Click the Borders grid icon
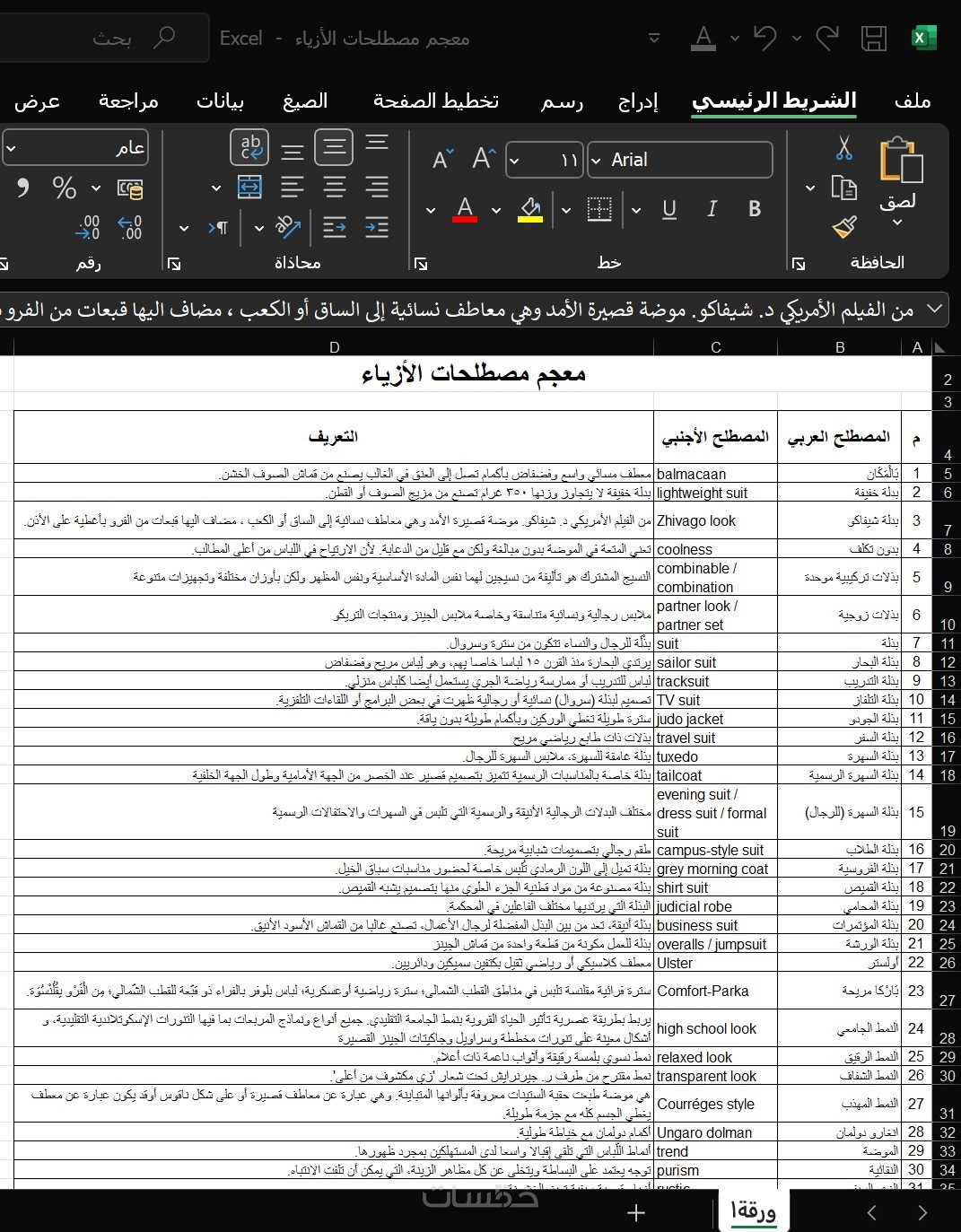The image size is (961, 1232). pos(599,209)
